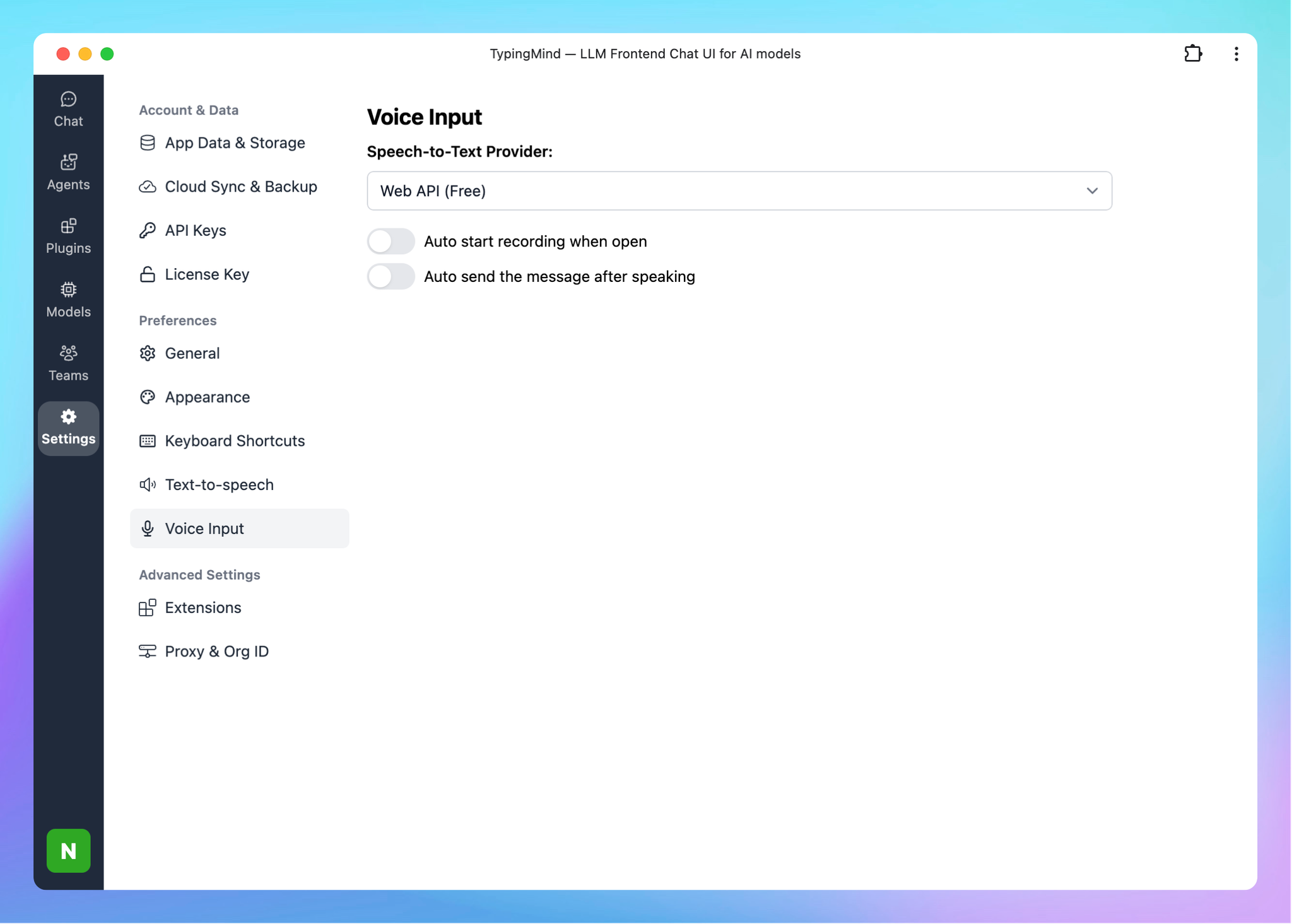
Task: Switch to the Teams section
Action: click(68, 363)
